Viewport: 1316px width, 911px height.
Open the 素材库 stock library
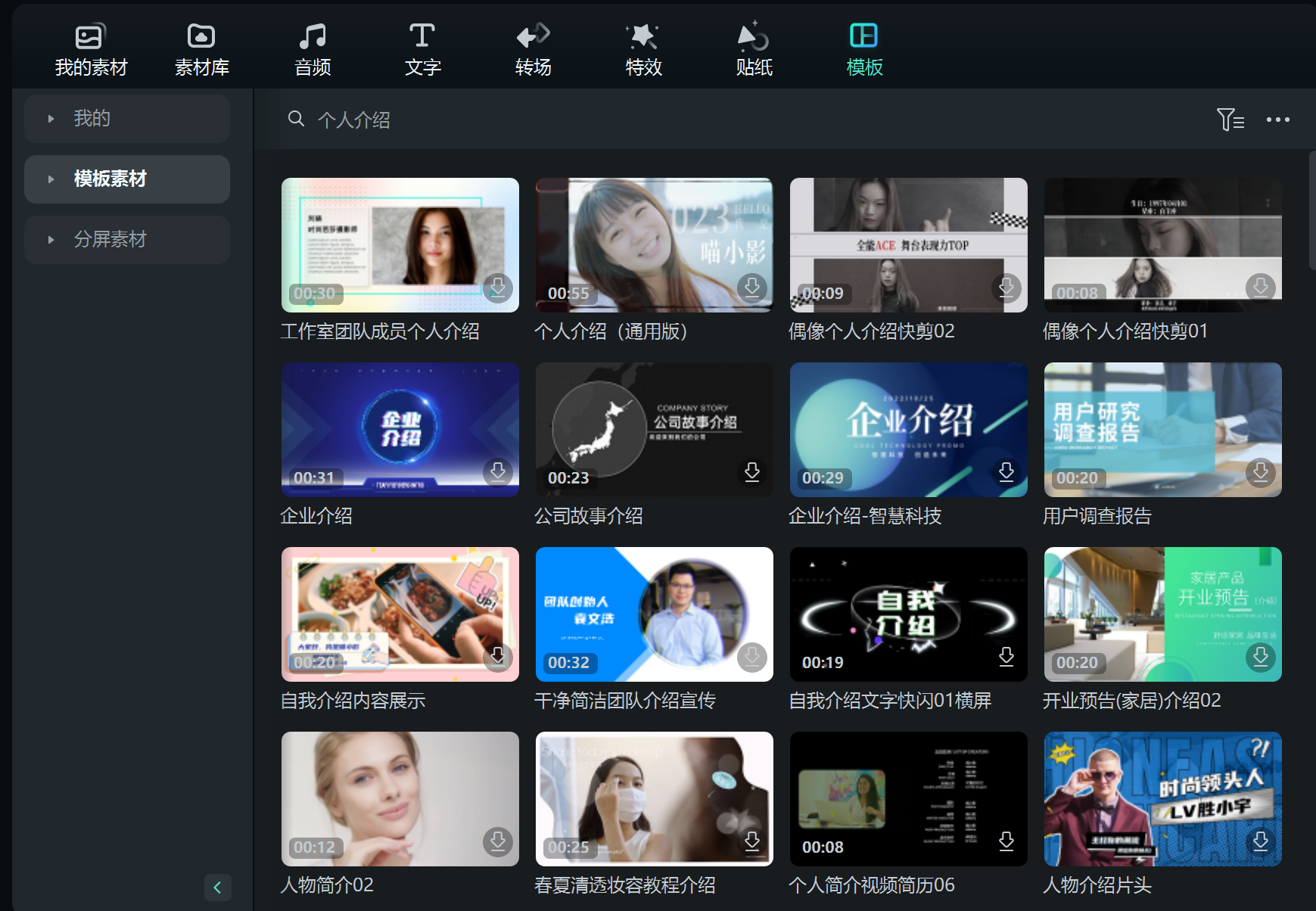click(201, 50)
